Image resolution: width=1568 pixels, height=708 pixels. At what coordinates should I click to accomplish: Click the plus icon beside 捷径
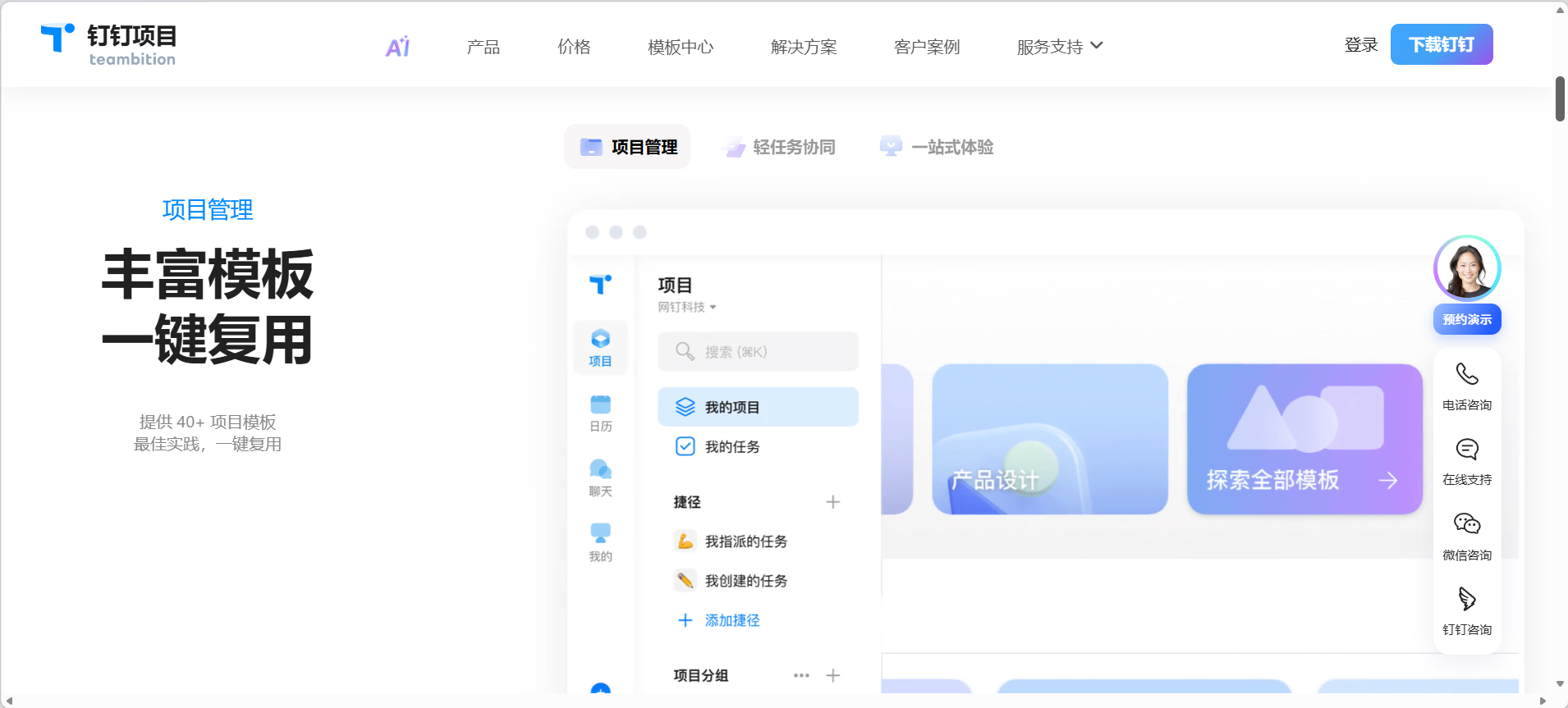point(832,502)
